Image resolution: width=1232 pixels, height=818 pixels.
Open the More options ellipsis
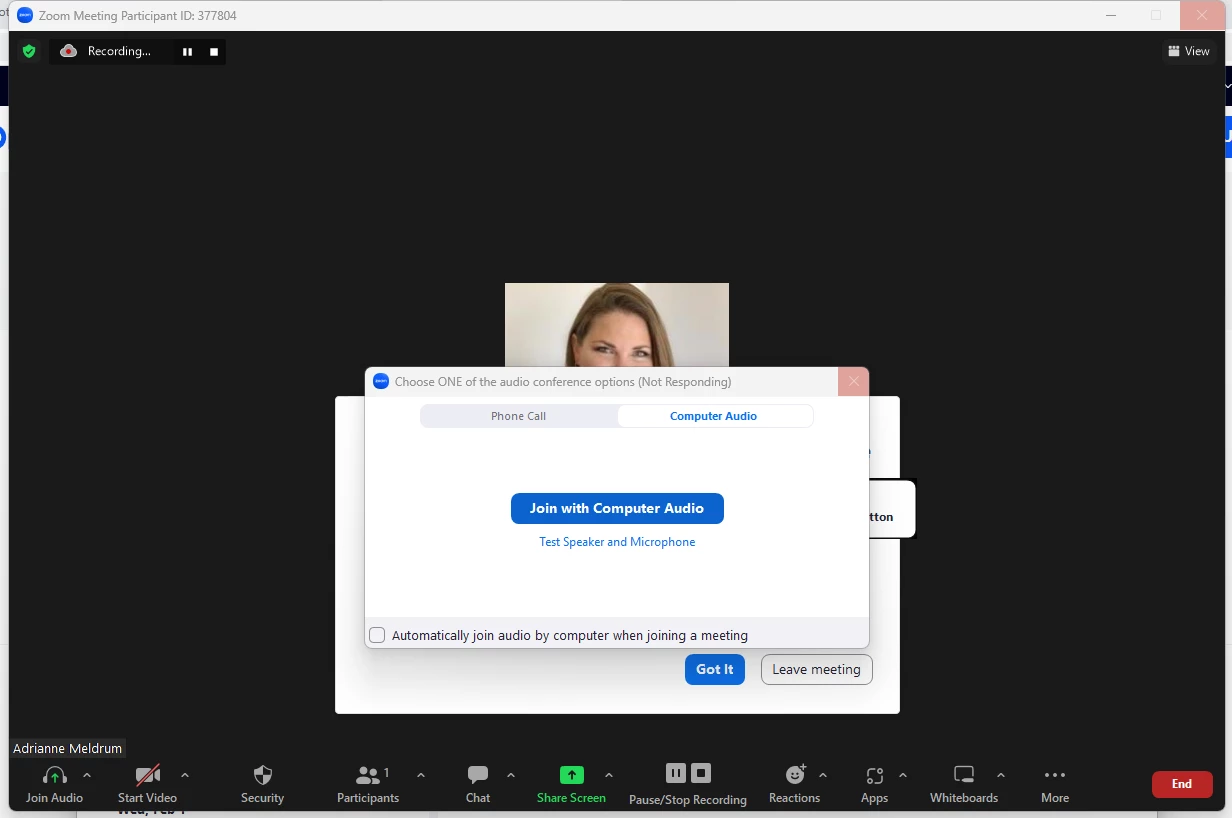point(1055,775)
